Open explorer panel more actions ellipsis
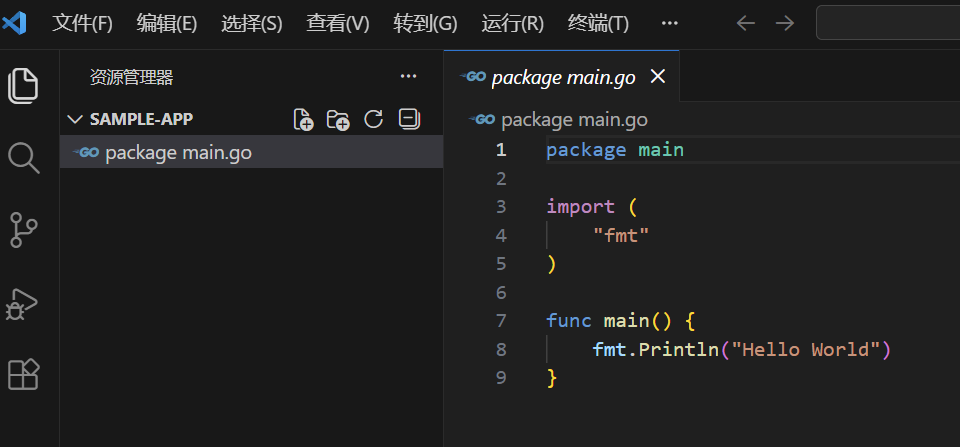Screen dimensions: 960x447 (408, 76)
